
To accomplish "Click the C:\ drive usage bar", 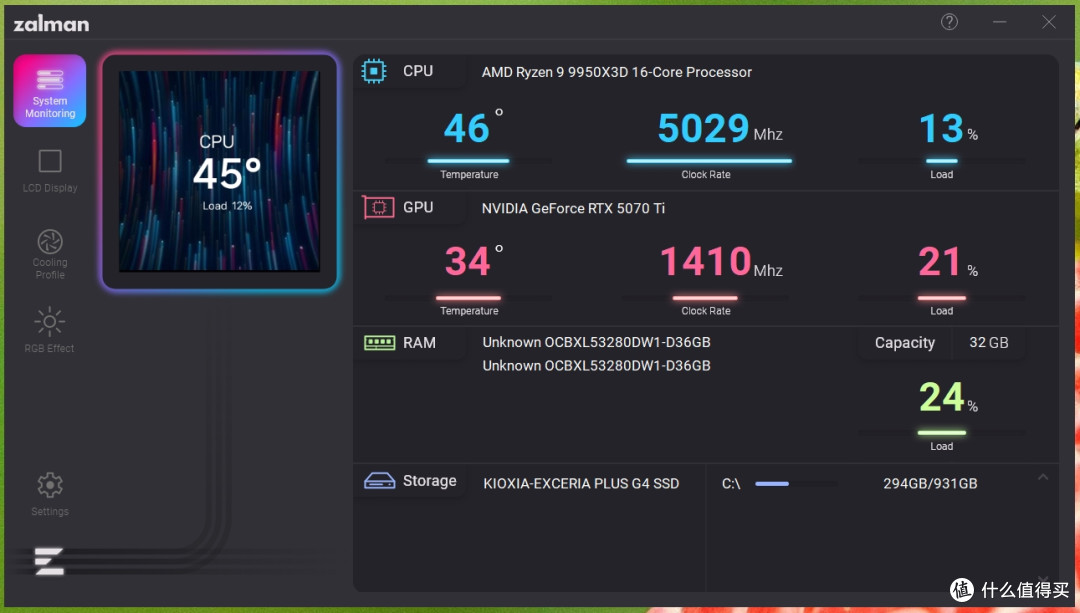I will [796, 484].
